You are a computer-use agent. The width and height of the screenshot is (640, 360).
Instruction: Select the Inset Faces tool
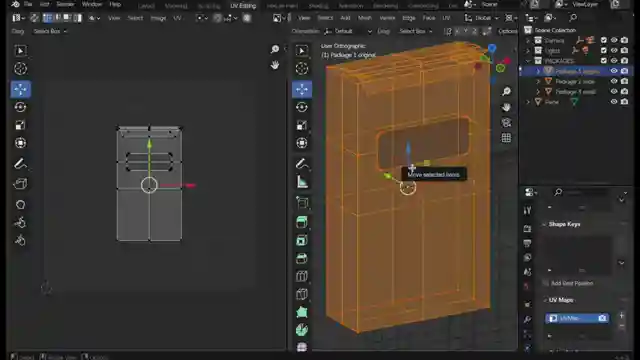302,240
